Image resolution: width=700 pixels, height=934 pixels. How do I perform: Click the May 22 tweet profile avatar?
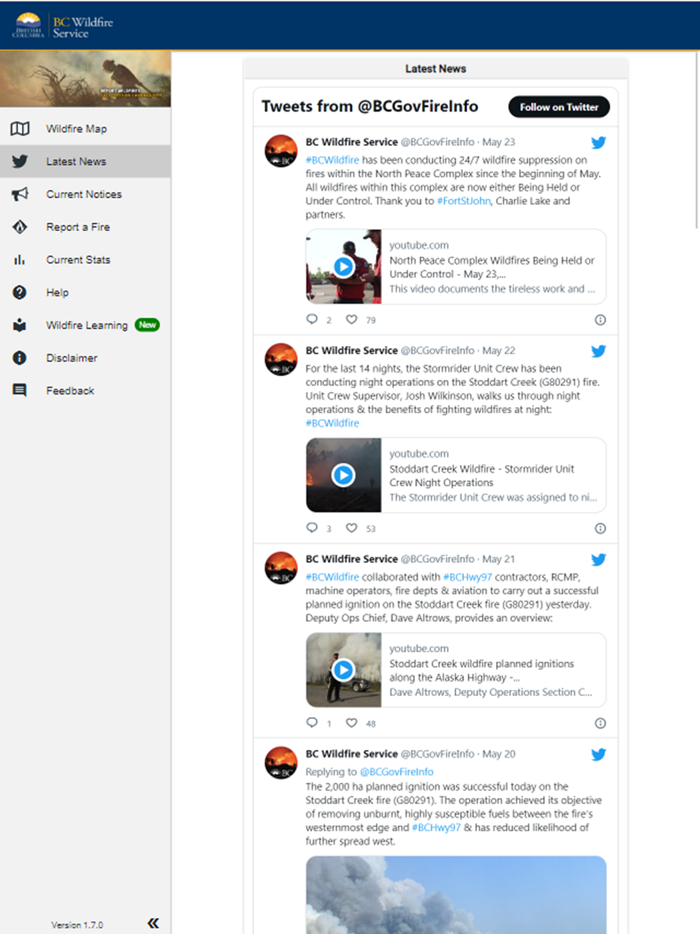pyautogui.click(x=281, y=359)
